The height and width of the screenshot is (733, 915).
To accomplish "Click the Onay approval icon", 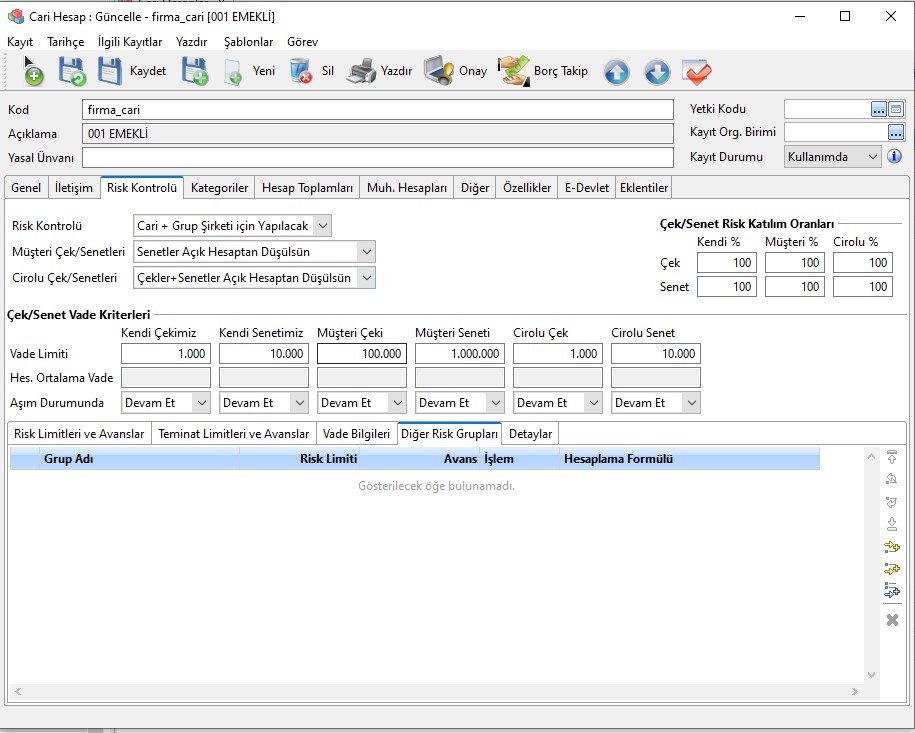I will click(455, 72).
